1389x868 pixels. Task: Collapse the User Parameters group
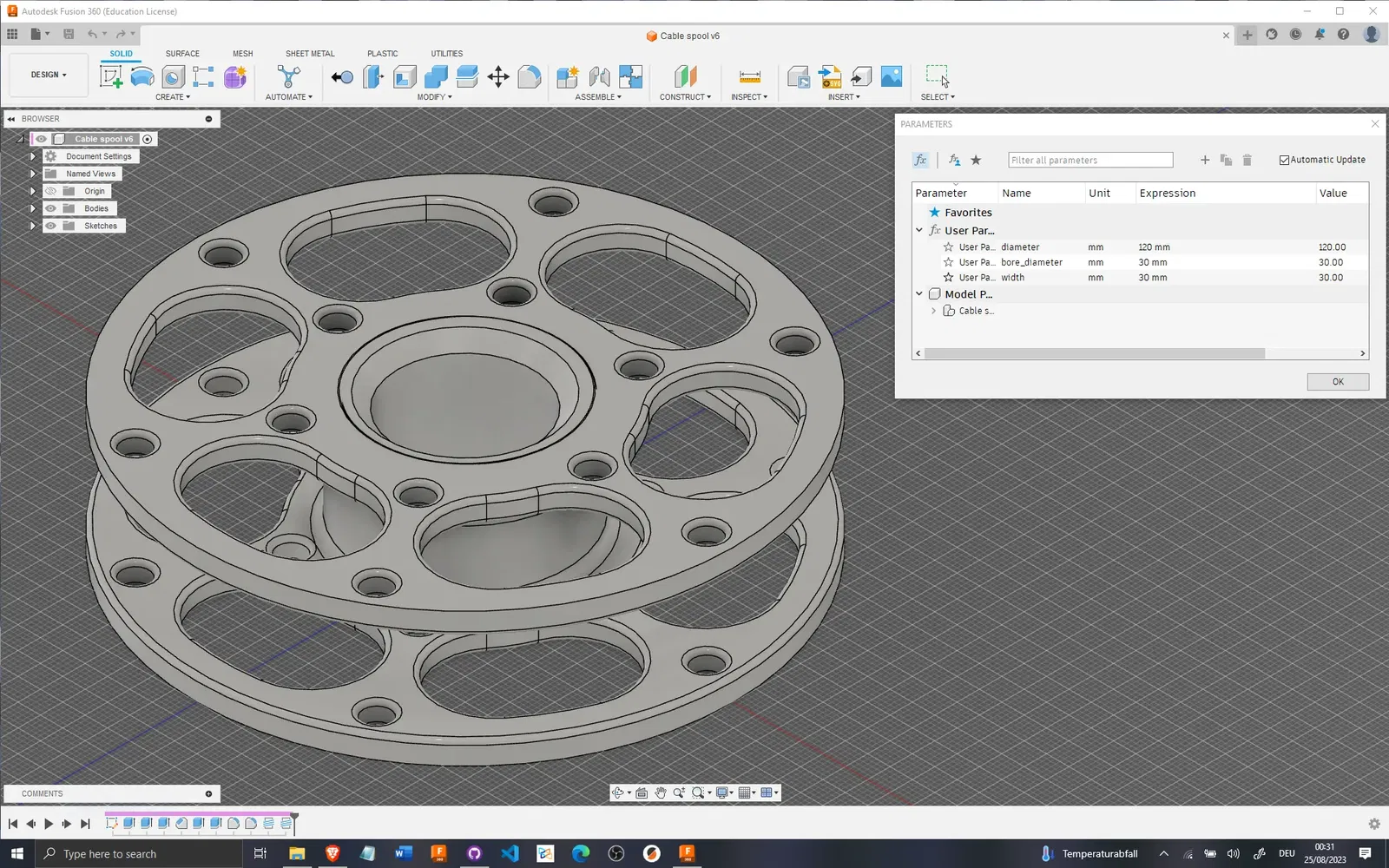click(919, 231)
